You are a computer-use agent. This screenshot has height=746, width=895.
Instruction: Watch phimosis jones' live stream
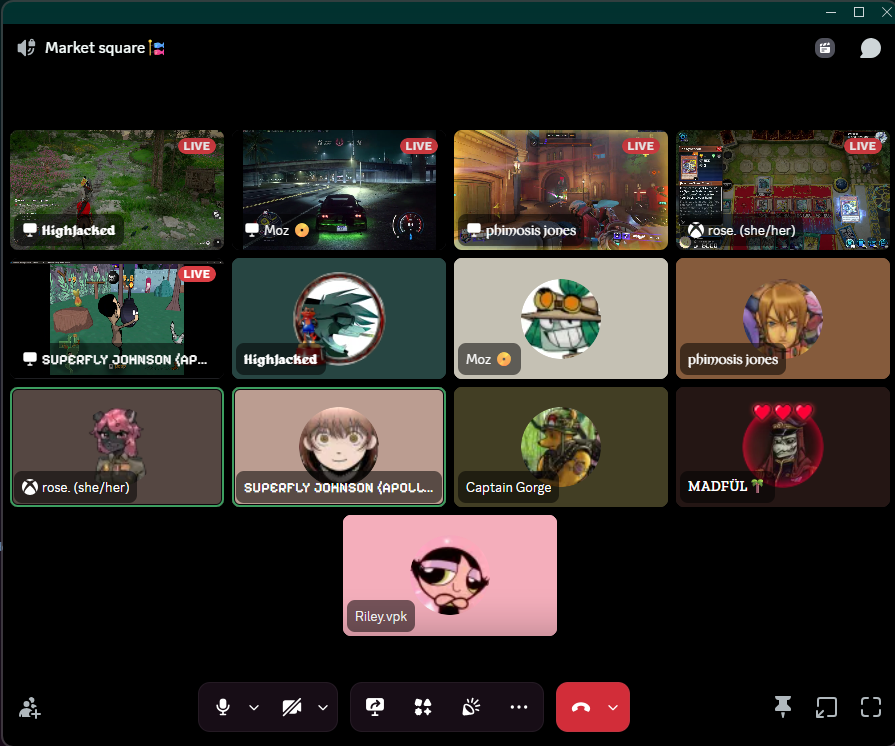561,190
